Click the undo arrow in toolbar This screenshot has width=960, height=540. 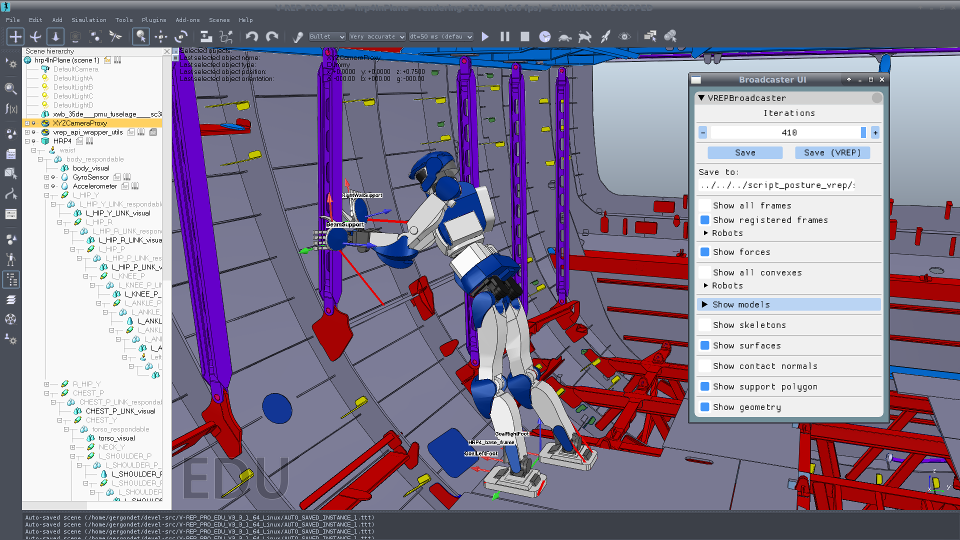pyautogui.click(x=252, y=36)
